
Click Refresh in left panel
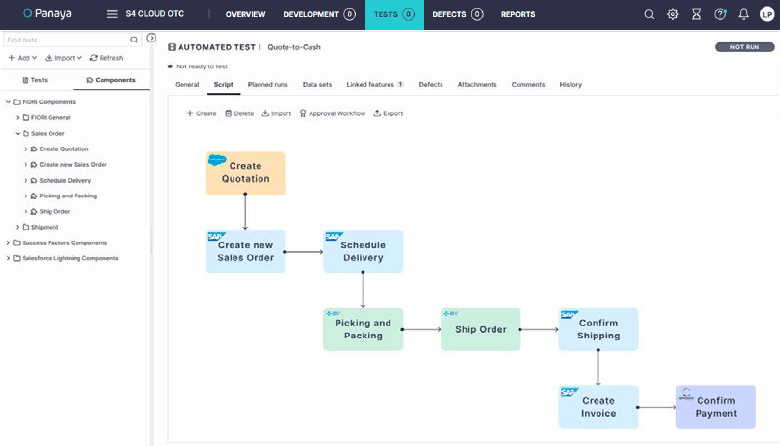(106, 58)
